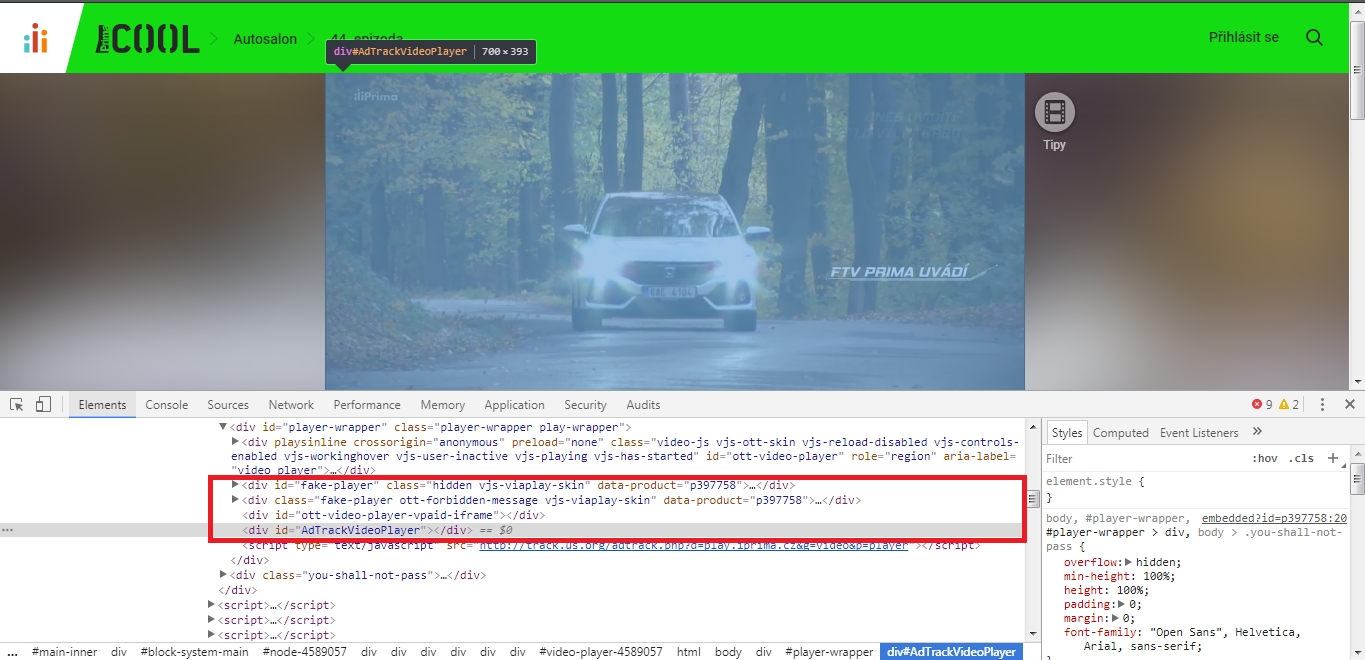Switch to the Console tab

click(167, 405)
